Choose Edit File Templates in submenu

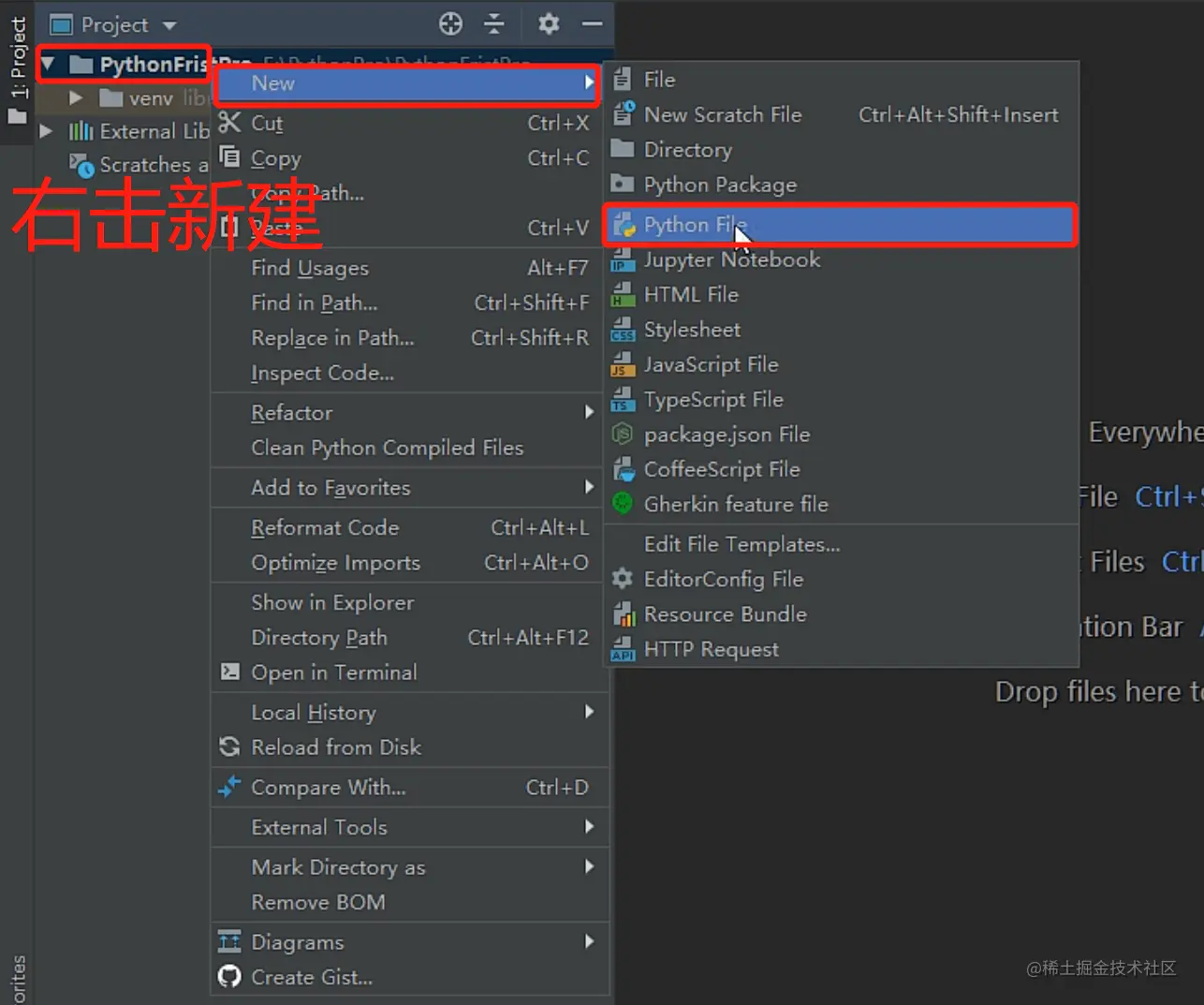841,544
